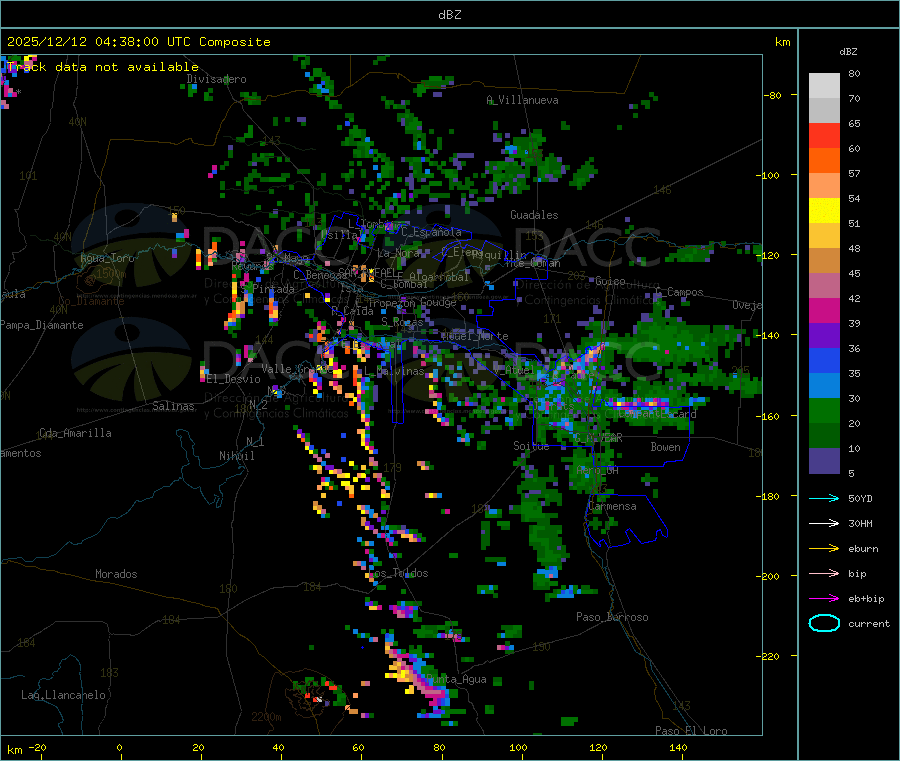Screen dimensions: 900x761
Task: Click the '140' tick on horizontal axis
Action: [x=678, y=747]
